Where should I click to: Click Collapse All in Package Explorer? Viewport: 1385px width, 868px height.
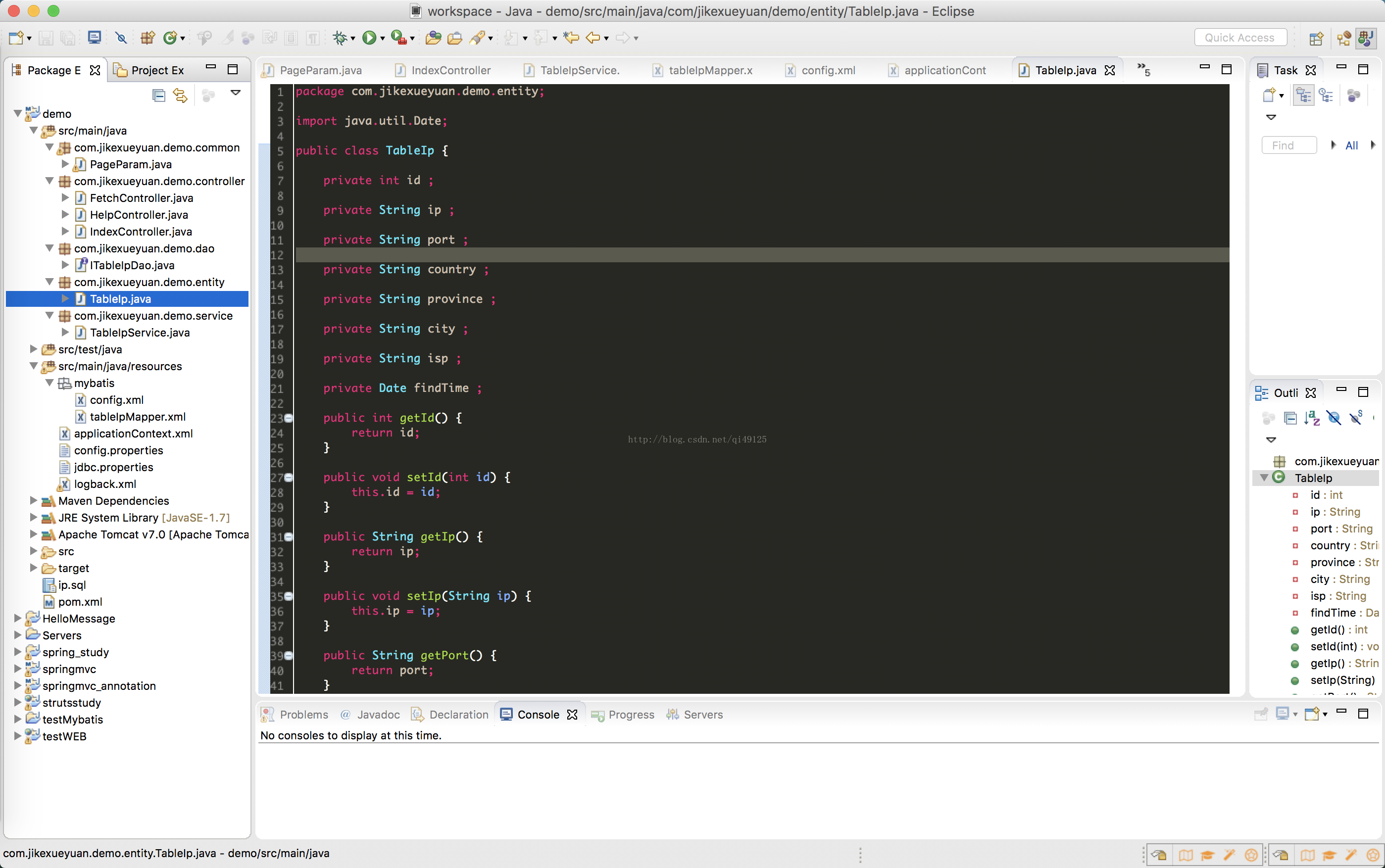pyautogui.click(x=159, y=95)
